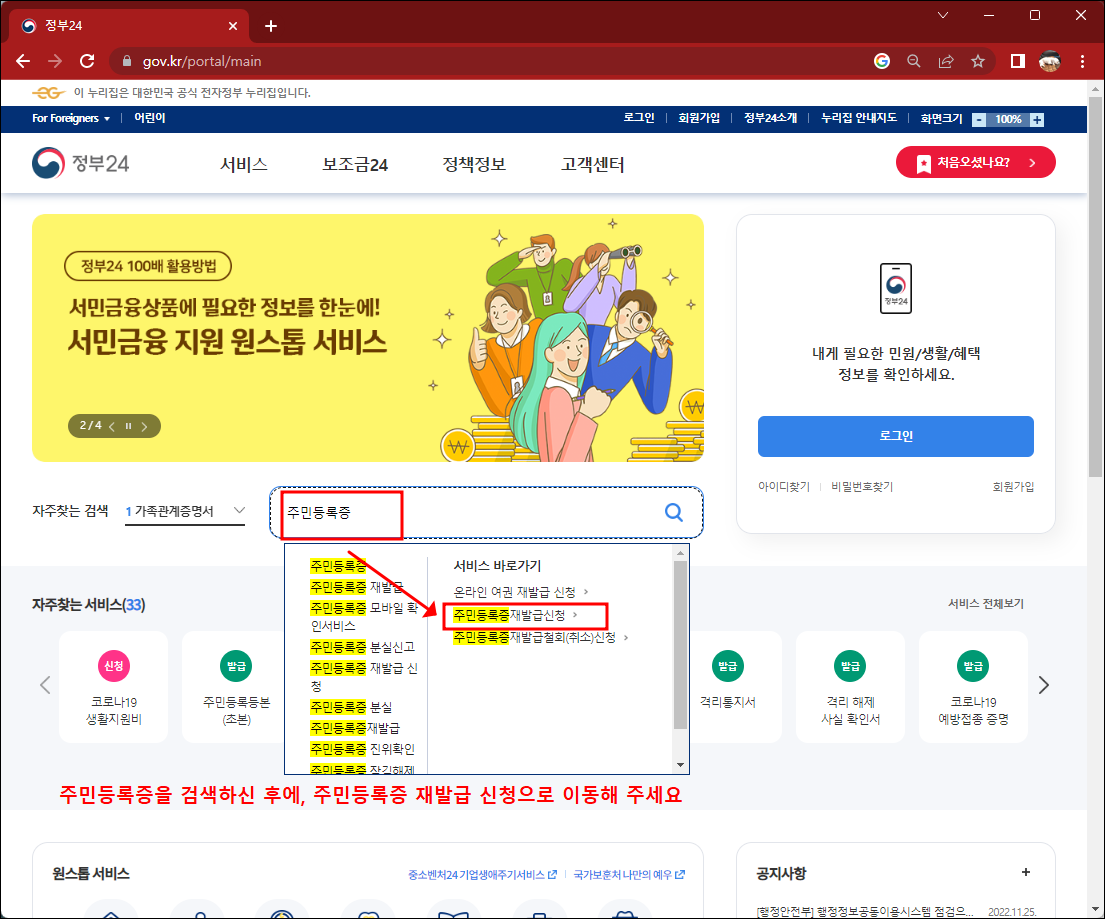Select the 주민등록등본(초본) 발급 service icon

[236, 687]
